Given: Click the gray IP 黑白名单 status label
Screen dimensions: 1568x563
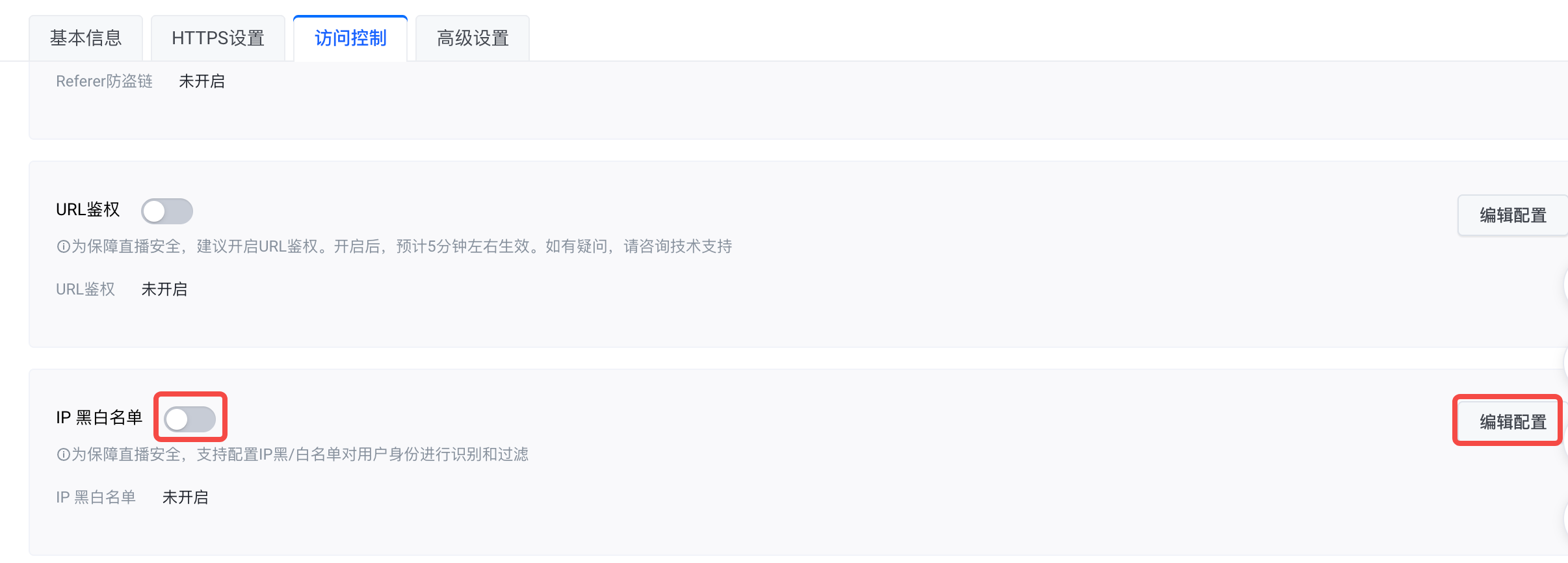Looking at the screenshot, I should click(96, 497).
